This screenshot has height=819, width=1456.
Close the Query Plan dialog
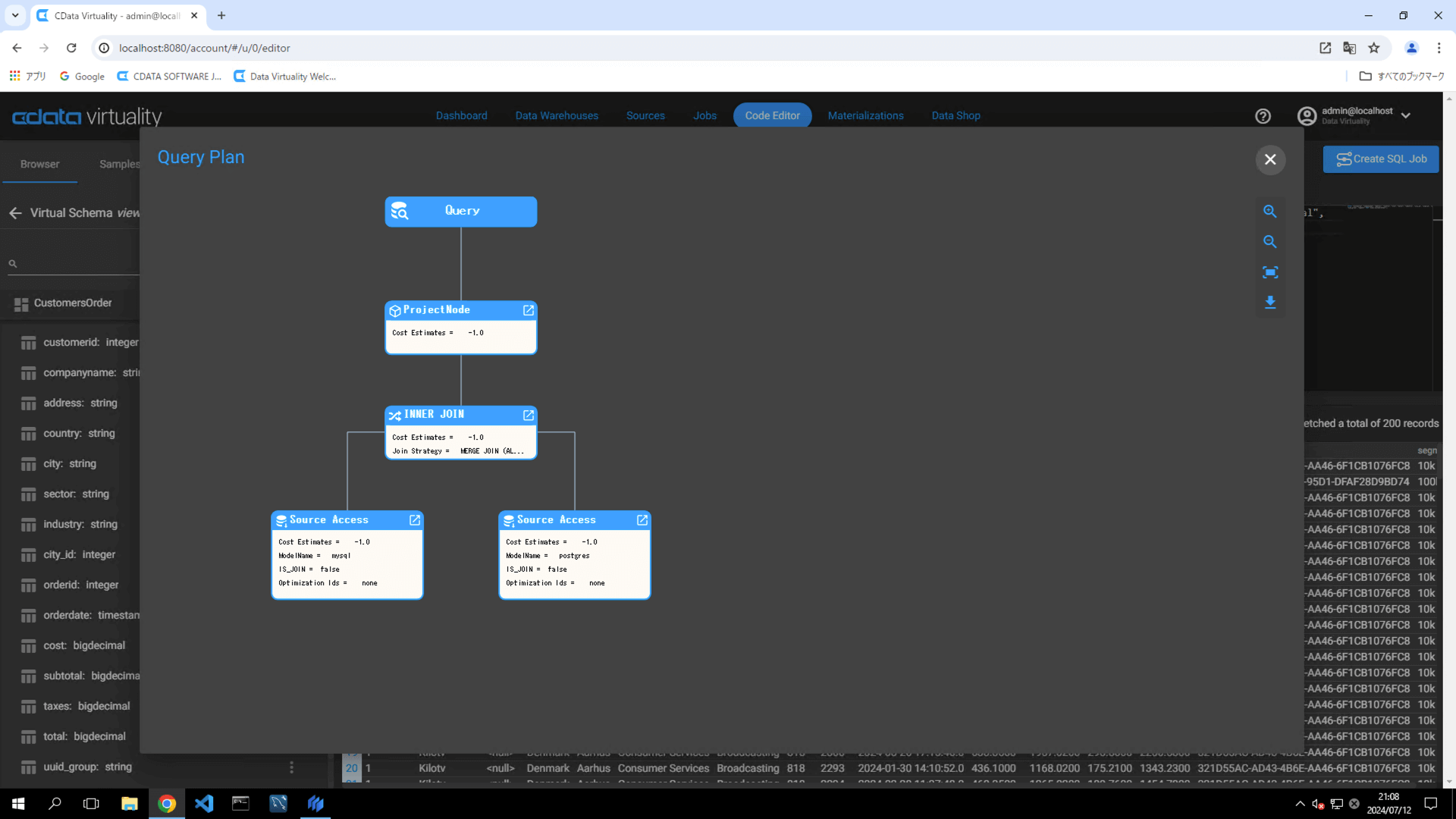1270,159
